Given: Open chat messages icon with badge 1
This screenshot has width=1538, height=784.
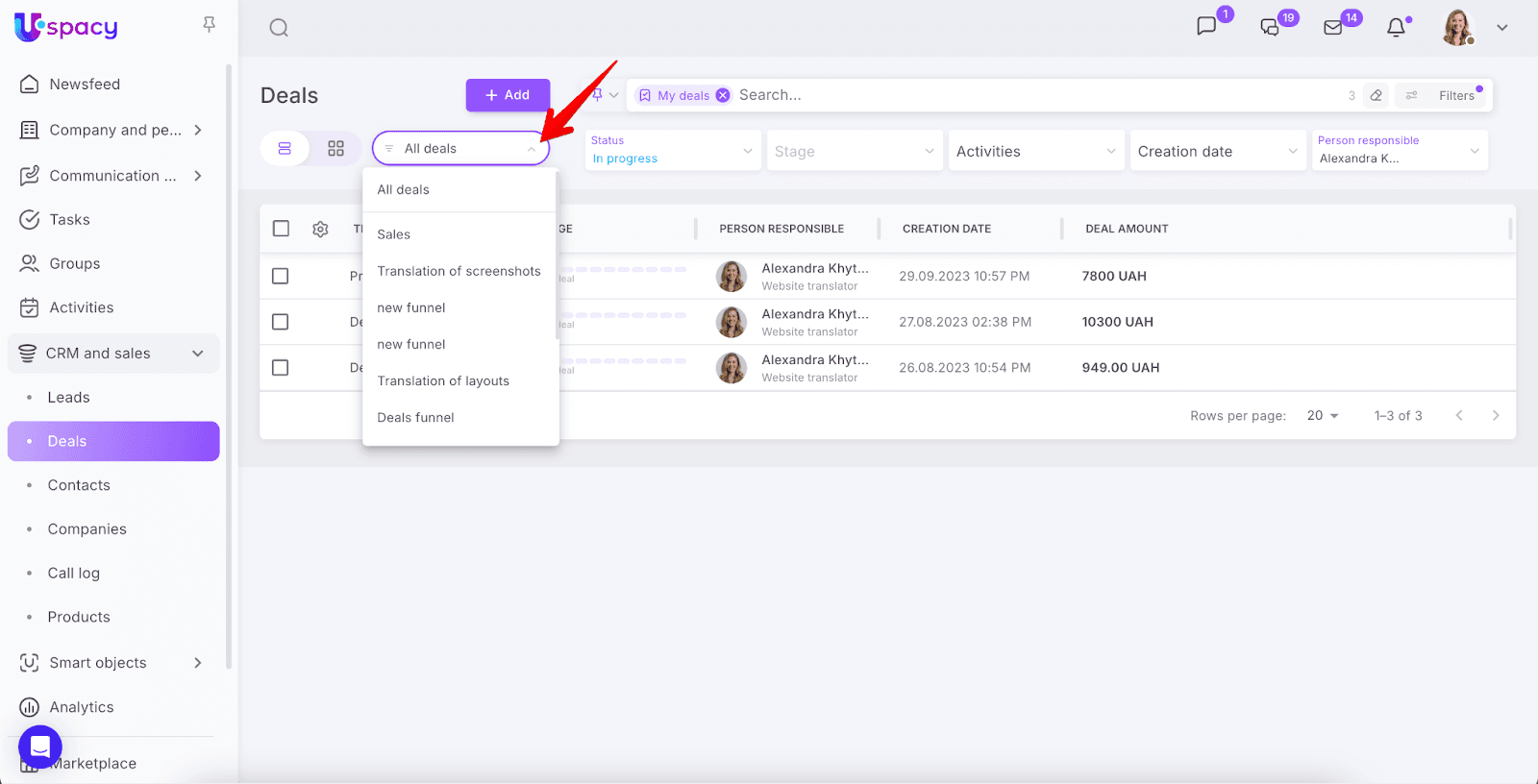Looking at the screenshot, I should 1206,26.
